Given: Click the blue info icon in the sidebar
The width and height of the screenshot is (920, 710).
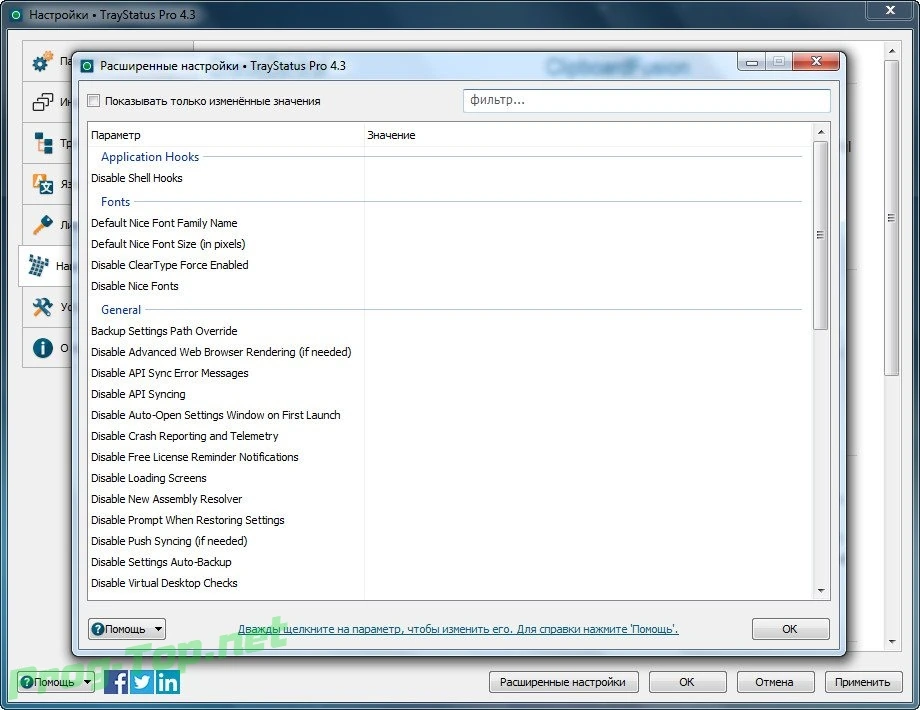Looking at the screenshot, I should (43, 347).
